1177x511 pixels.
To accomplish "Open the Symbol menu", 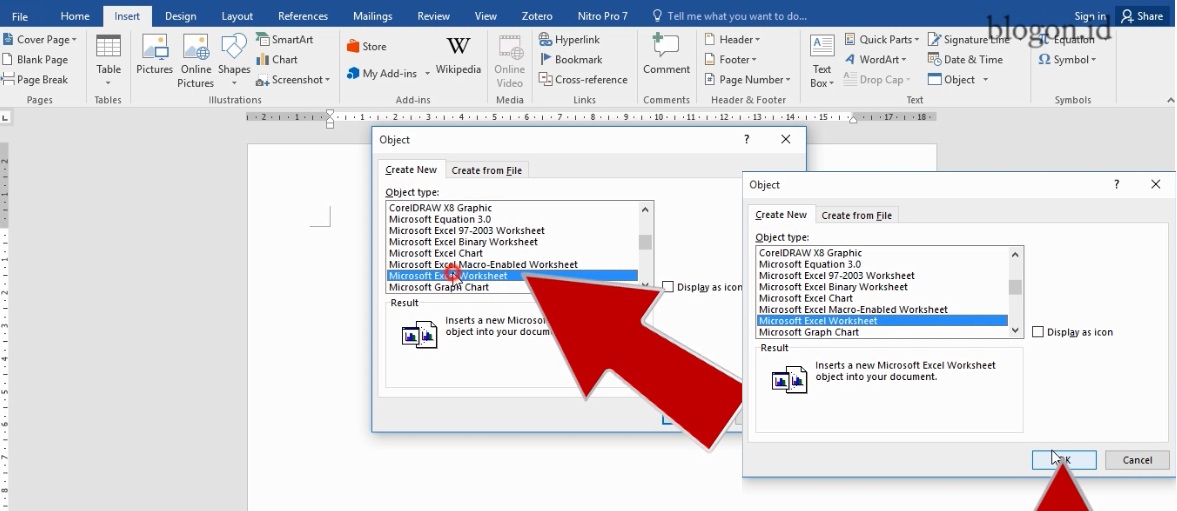I will tap(1067, 59).
